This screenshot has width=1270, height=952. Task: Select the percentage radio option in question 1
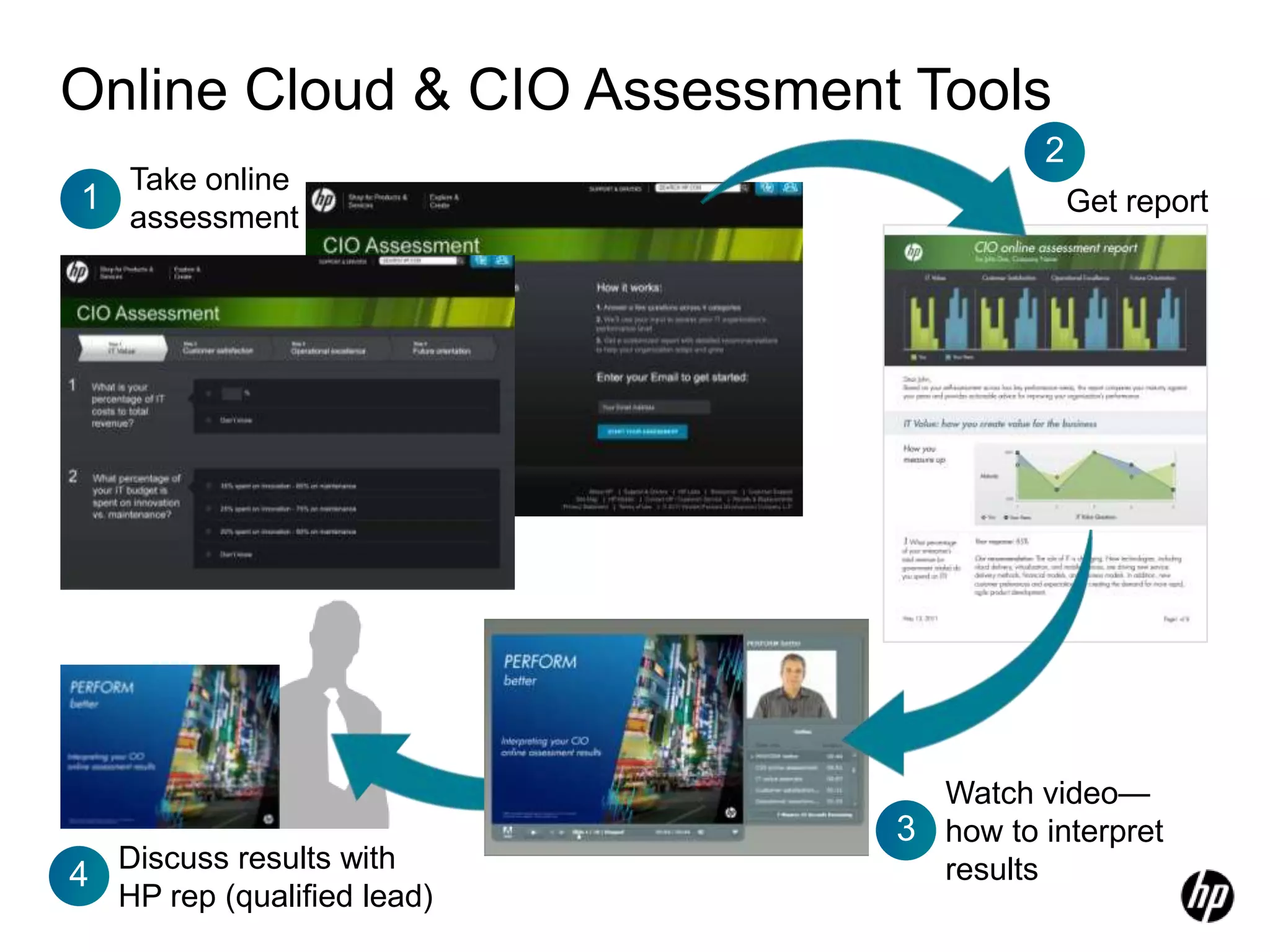point(209,394)
